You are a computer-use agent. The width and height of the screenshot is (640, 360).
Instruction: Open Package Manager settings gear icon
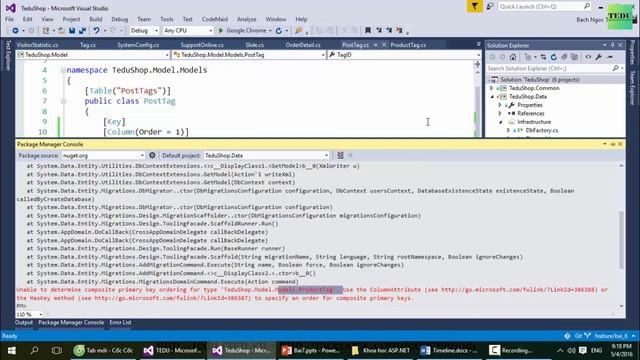click(152, 156)
